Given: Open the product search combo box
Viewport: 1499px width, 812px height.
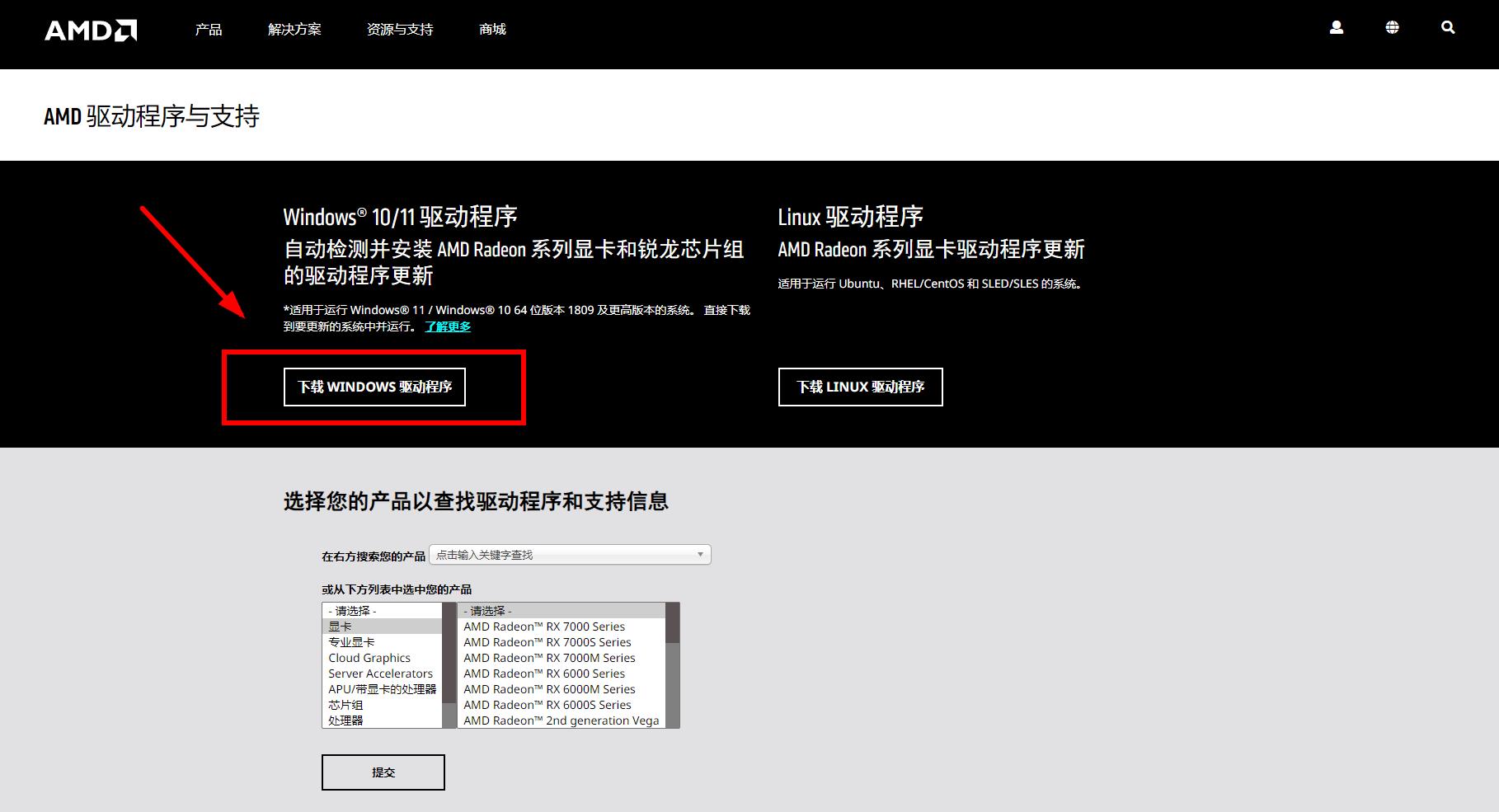Looking at the screenshot, I should [x=570, y=555].
